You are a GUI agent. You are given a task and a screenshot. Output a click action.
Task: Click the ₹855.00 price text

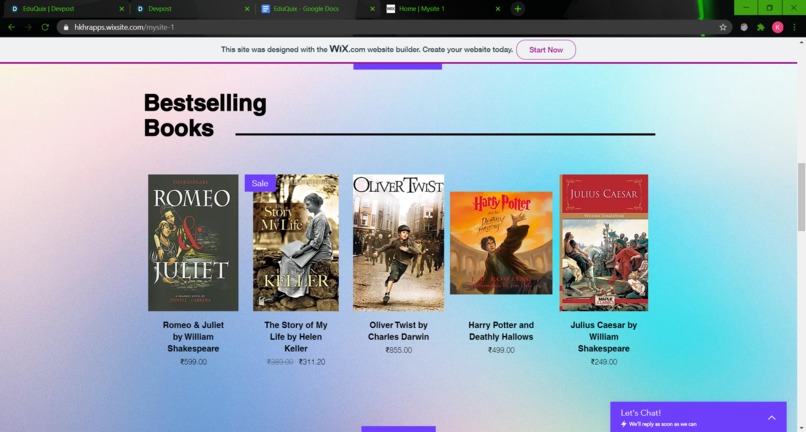tap(398, 350)
